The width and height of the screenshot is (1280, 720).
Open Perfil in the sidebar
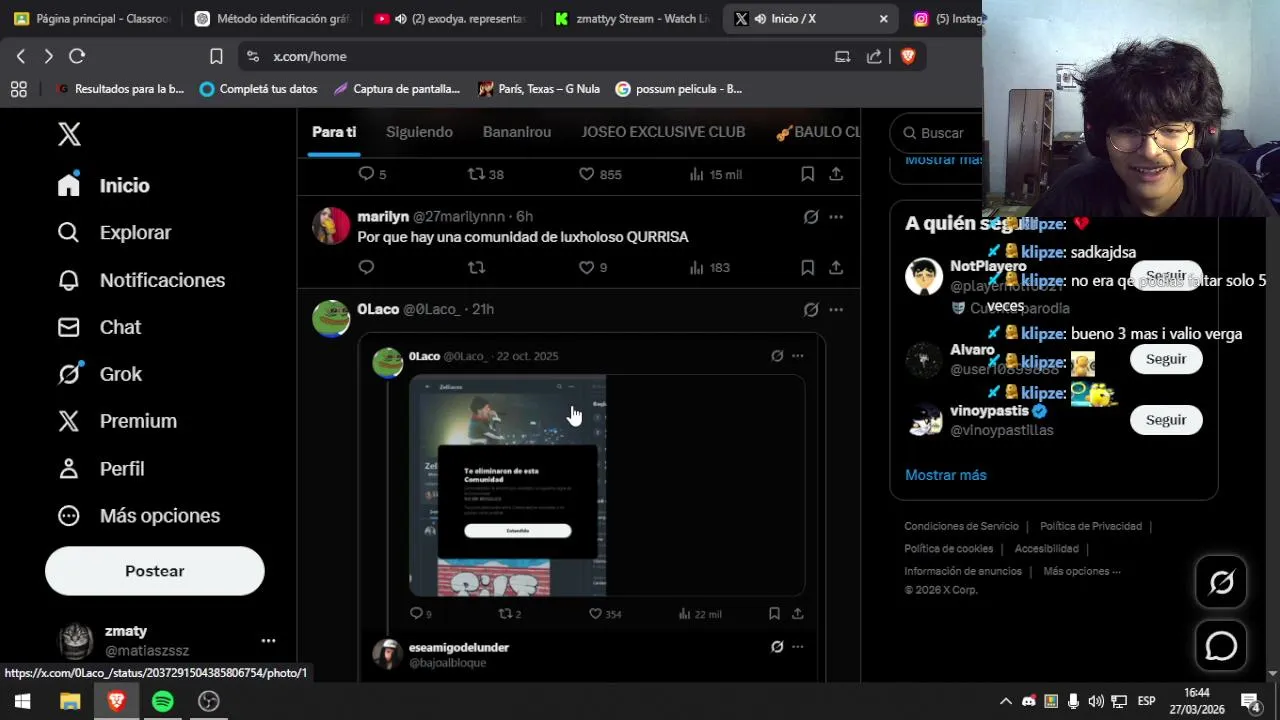point(101,468)
